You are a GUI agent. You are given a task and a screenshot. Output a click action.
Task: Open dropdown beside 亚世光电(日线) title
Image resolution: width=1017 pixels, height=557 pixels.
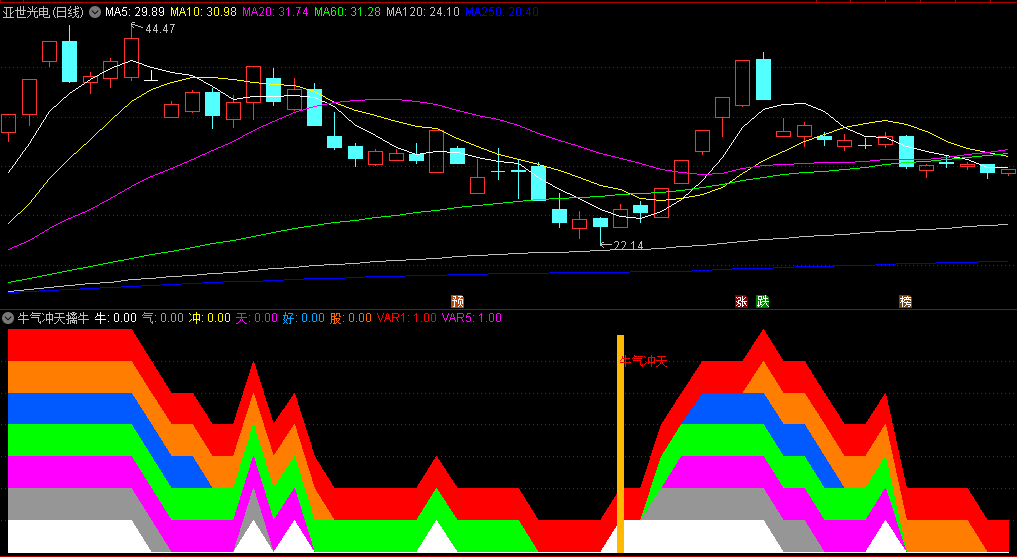(95, 12)
